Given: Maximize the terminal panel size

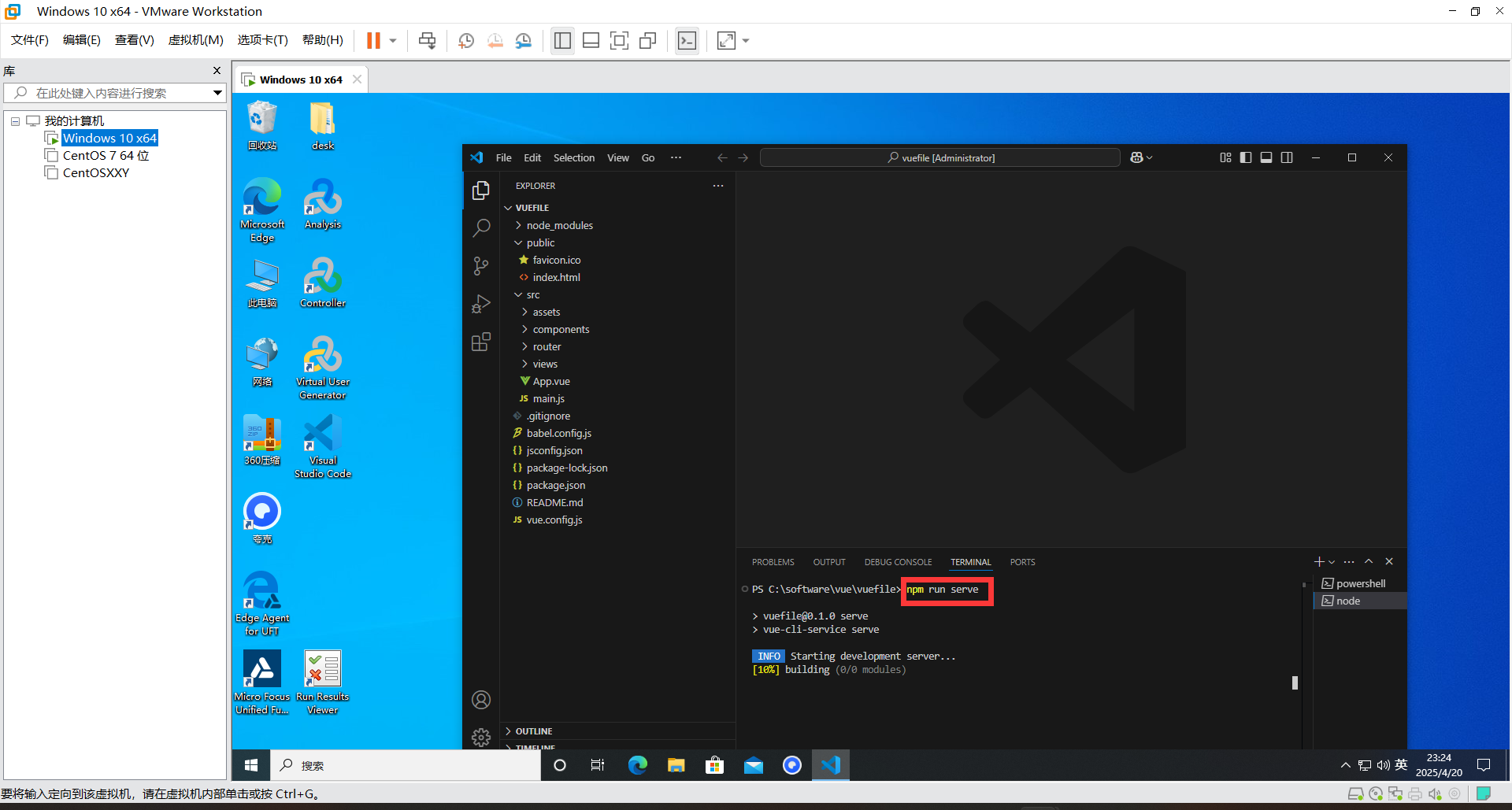Looking at the screenshot, I should point(1369,561).
